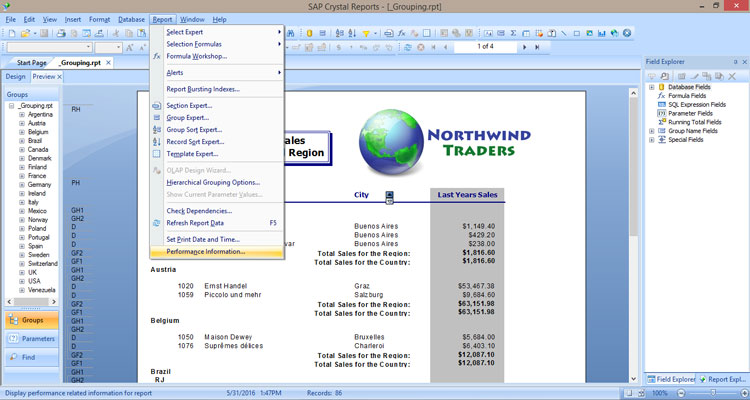Click the Insert Chart toolbar icon
The height and width of the screenshot is (400, 750).
602,33
